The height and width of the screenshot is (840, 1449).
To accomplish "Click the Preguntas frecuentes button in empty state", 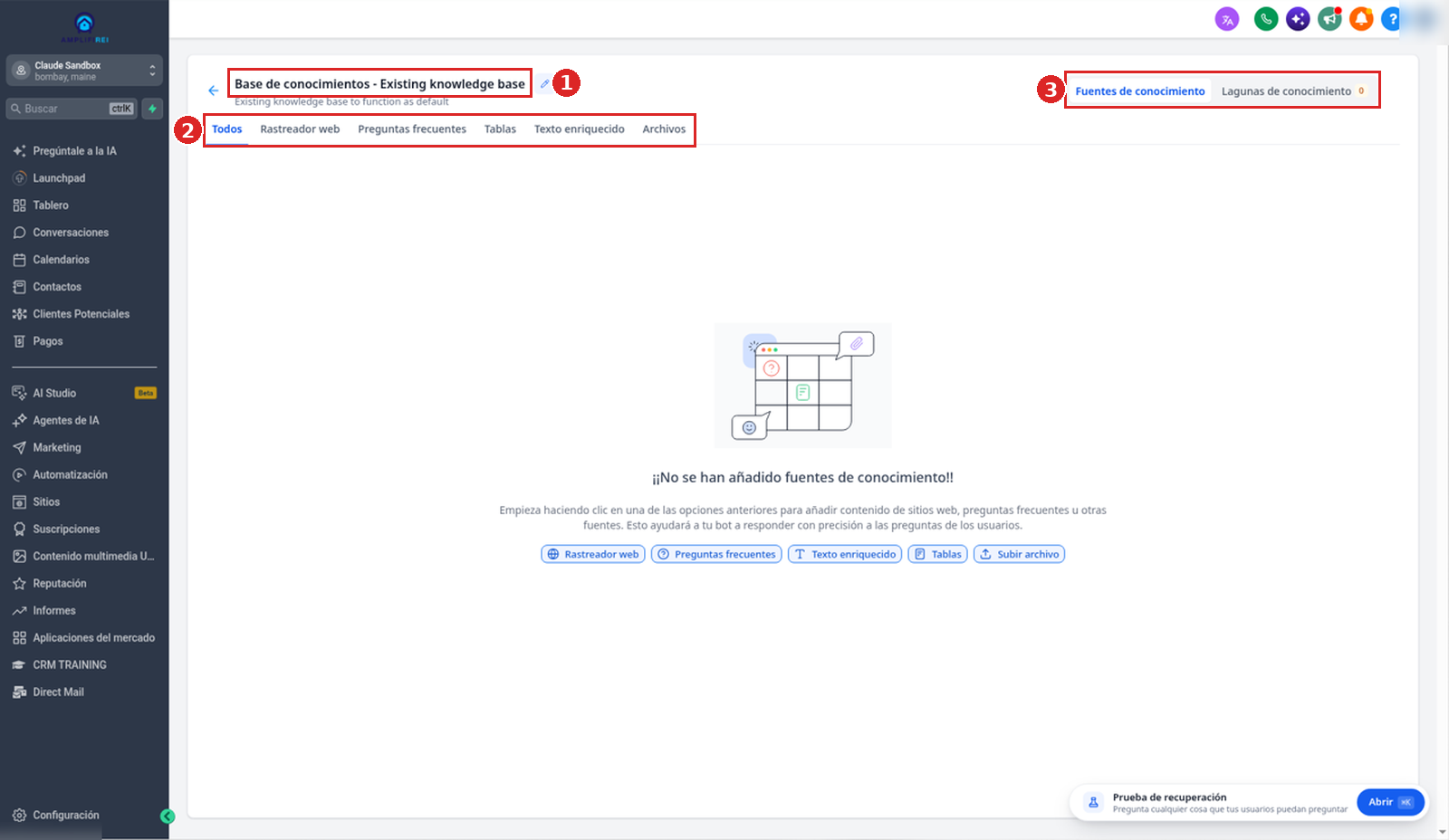I will click(x=716, y=554).
